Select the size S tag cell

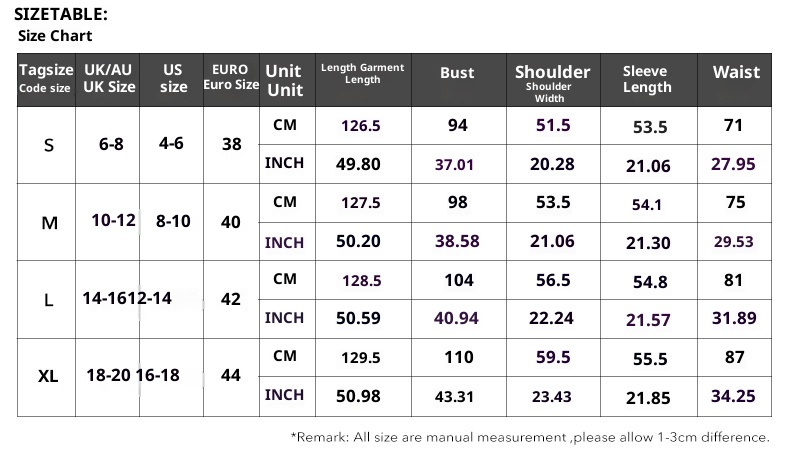pyautogui.click(x=49, y=145)
